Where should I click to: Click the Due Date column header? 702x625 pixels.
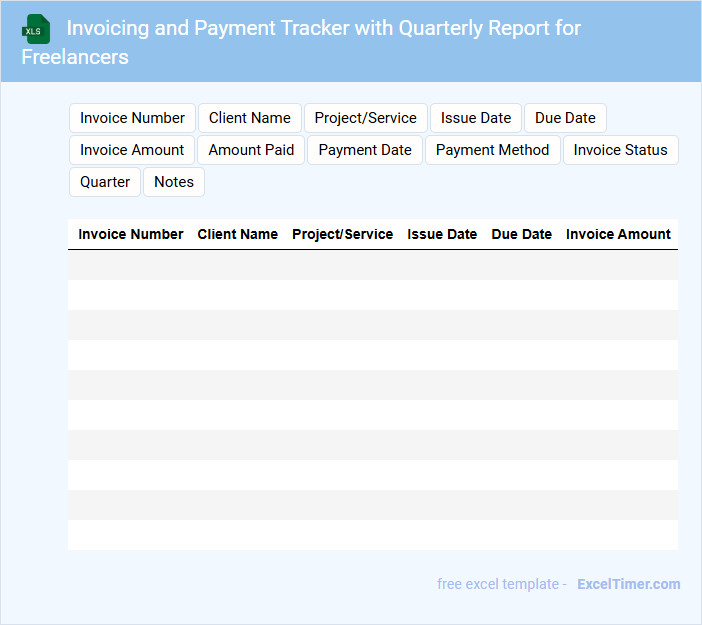[521, 234]
